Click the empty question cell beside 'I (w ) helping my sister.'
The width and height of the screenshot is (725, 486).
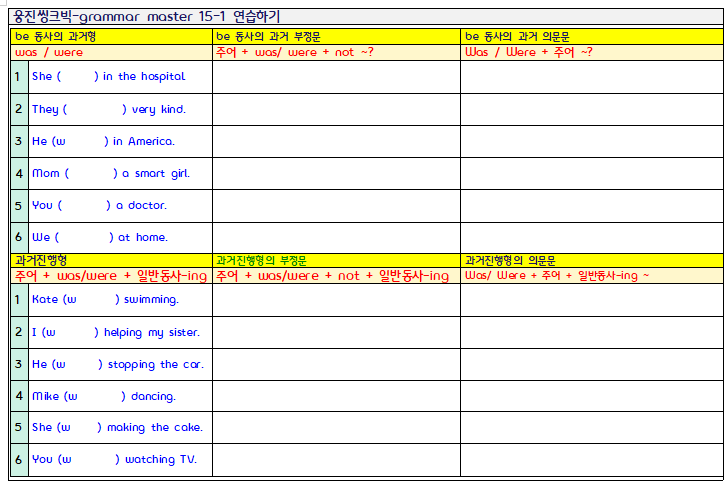pyautogui.click(x=592, y=332)
